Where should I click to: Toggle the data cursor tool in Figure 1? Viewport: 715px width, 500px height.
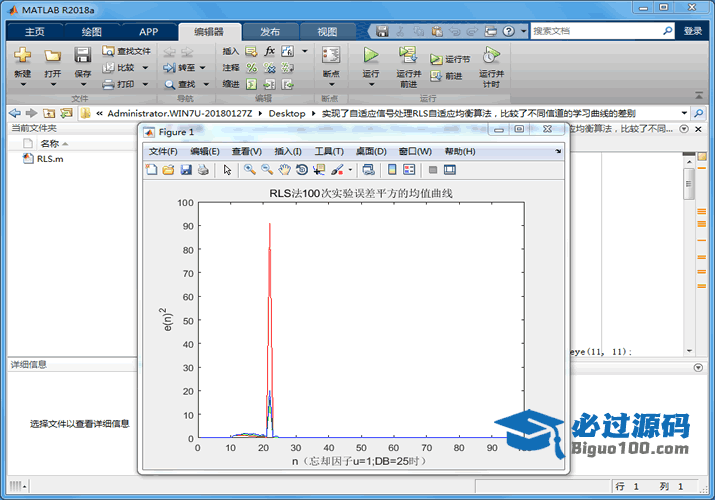click(319, 170)
